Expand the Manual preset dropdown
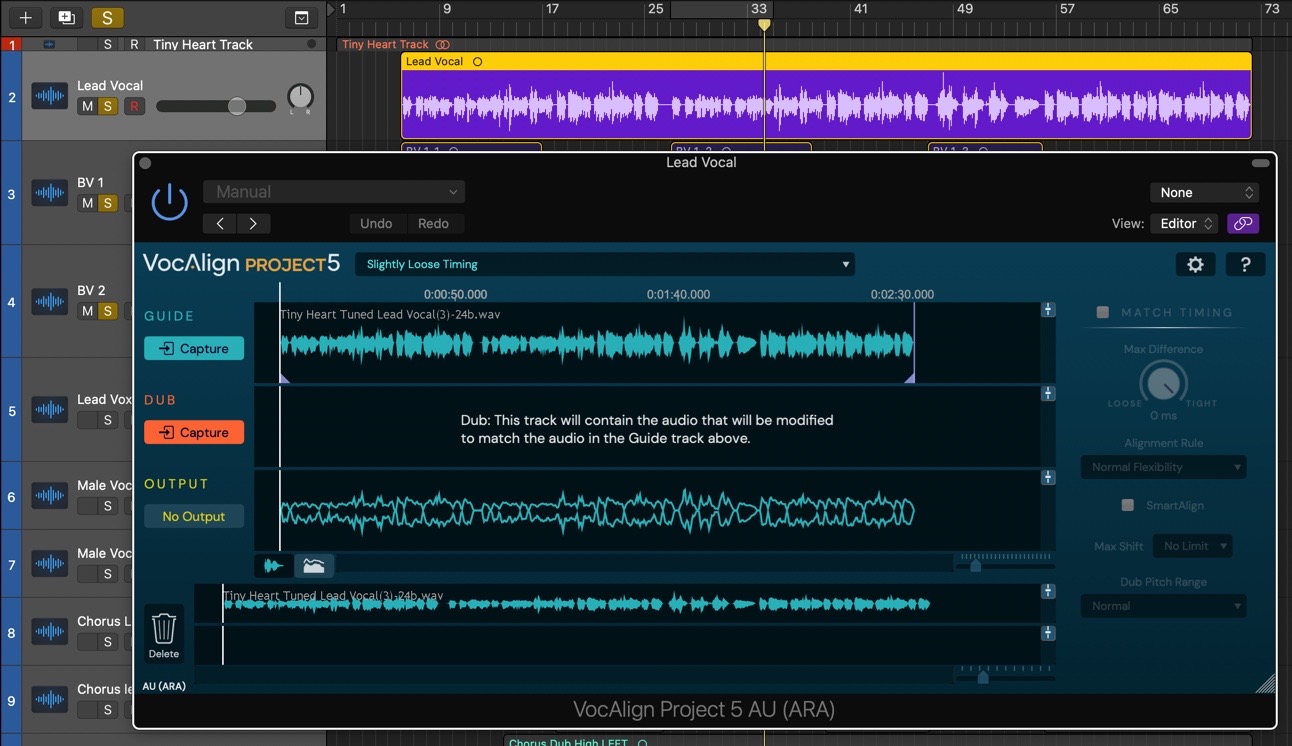This screenshot has height=746, width=1292. click(334, 192)
